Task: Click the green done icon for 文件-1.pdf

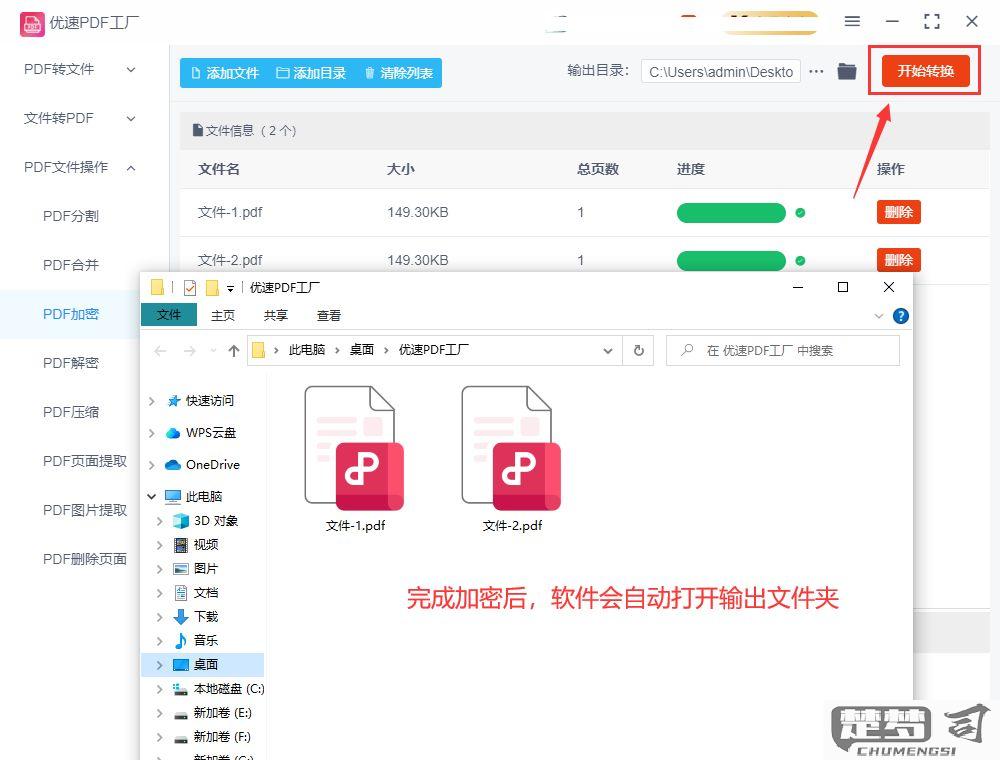Action: [800, 213]
